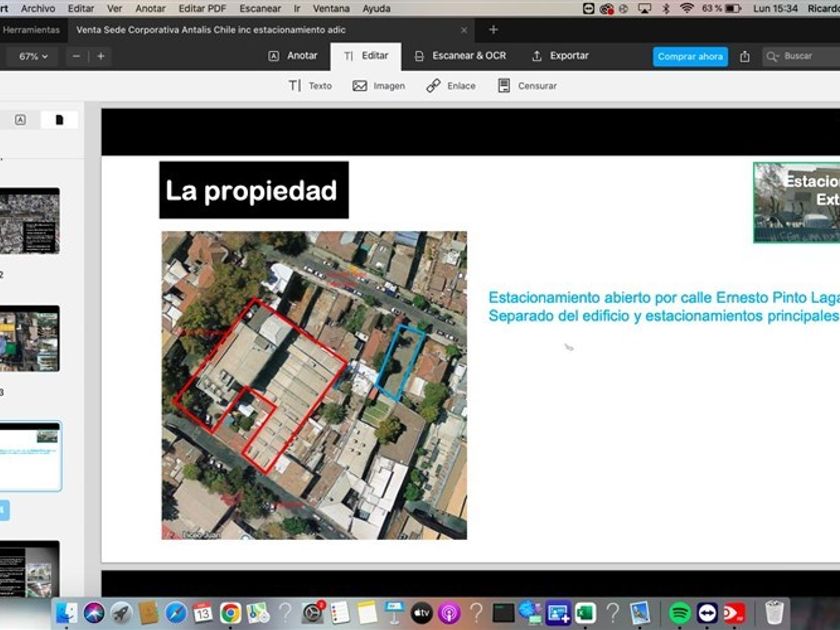Click the Wi-Fi status menu icon
Viewport: 840px width, 630px height.
coord(686,9)
